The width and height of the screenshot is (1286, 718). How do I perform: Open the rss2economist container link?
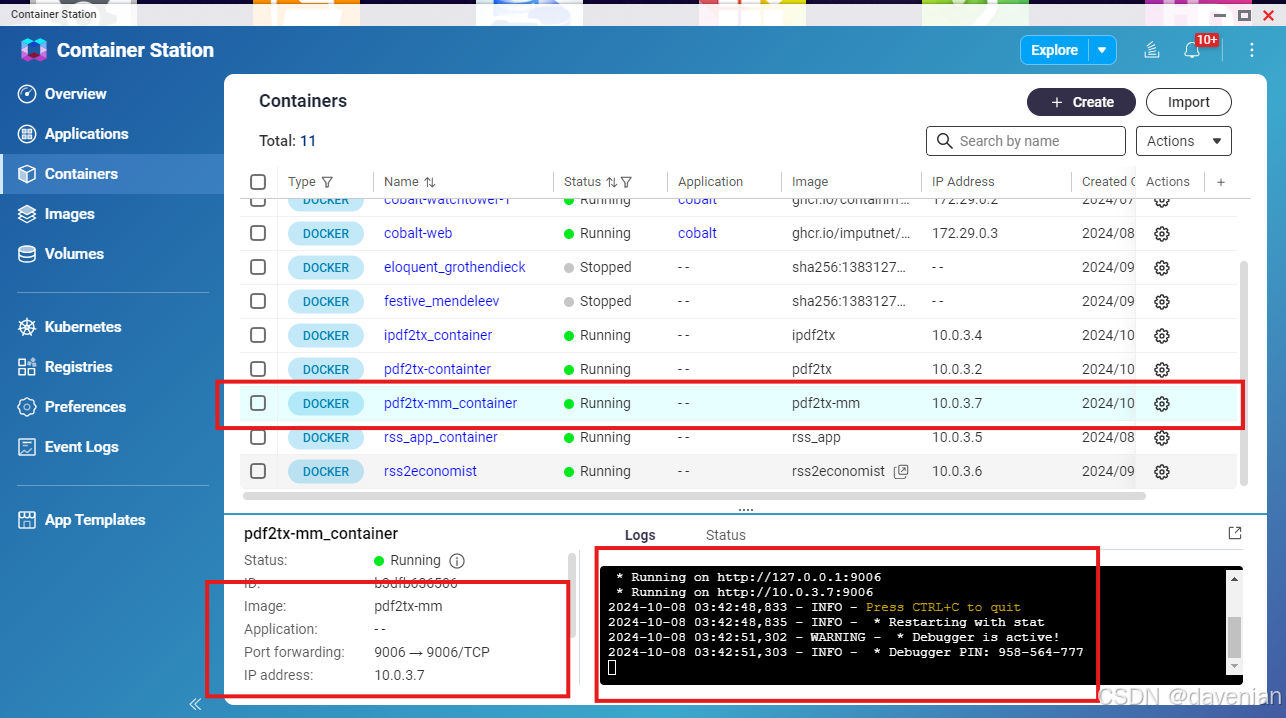431,471
